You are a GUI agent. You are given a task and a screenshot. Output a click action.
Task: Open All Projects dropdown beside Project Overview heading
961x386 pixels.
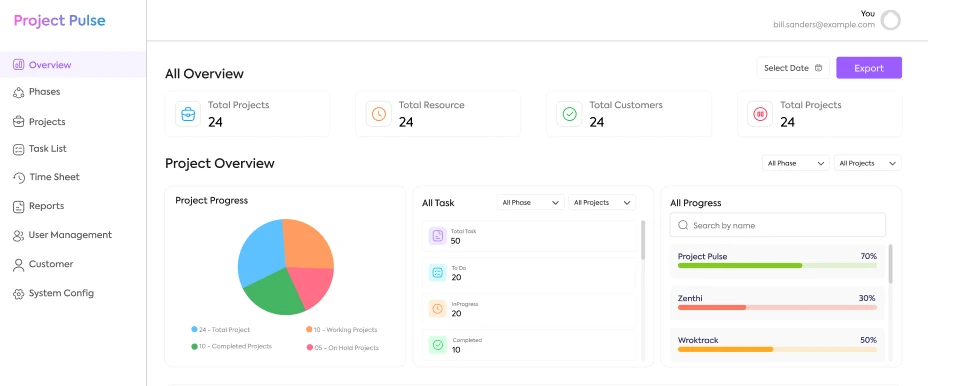(x=867, y=163)
